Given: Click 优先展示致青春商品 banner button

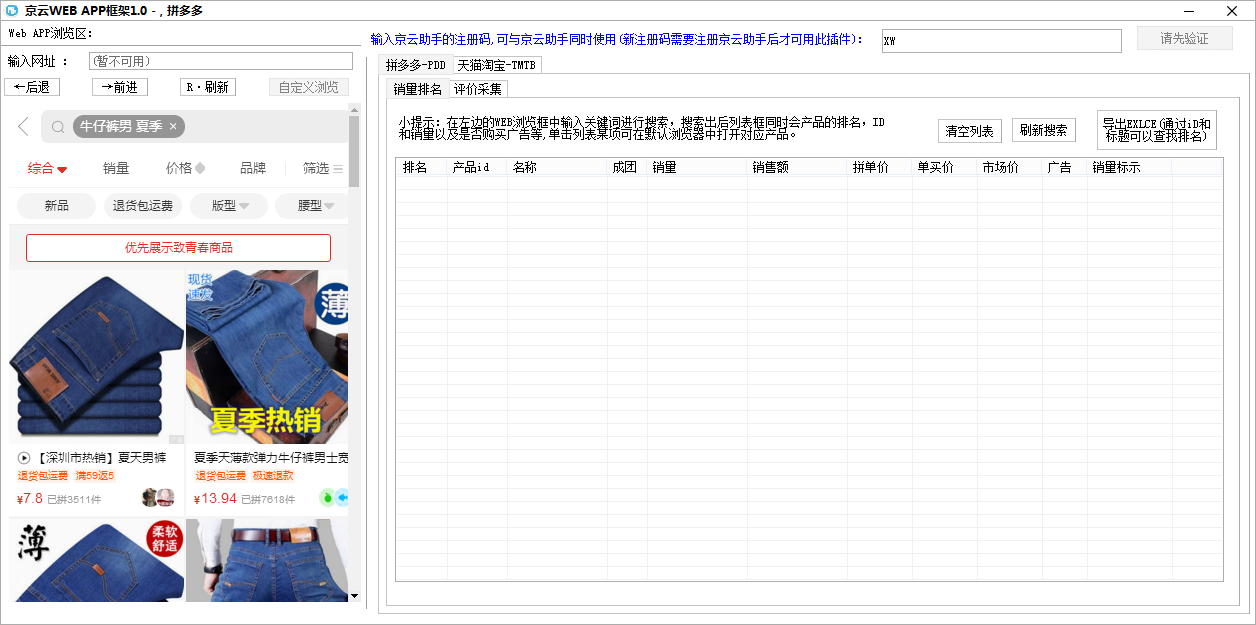Looking at the screenshot, I should (178, 247).
